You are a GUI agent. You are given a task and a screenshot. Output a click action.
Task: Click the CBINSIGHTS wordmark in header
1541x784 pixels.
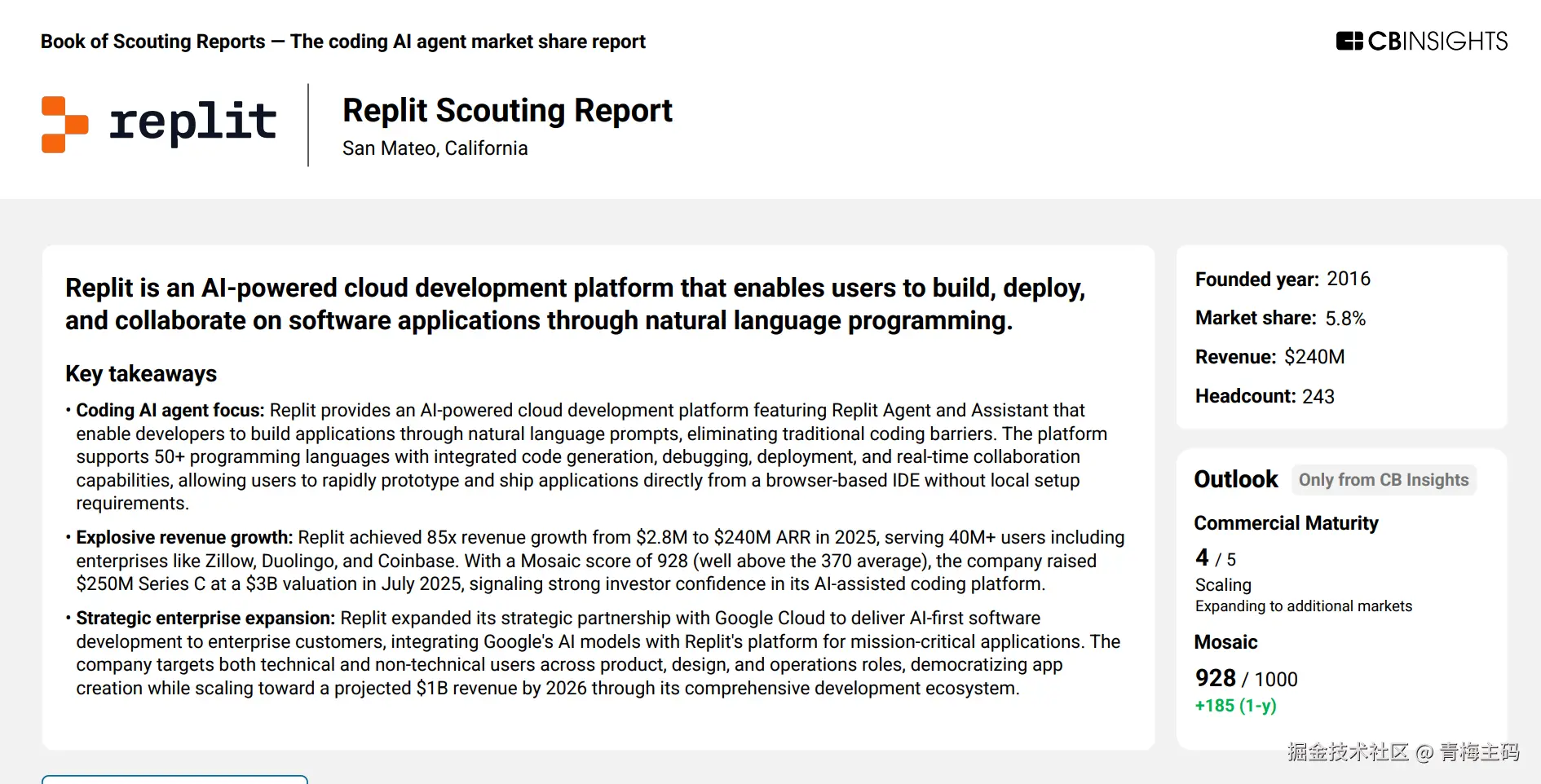tap(1437, 41)
